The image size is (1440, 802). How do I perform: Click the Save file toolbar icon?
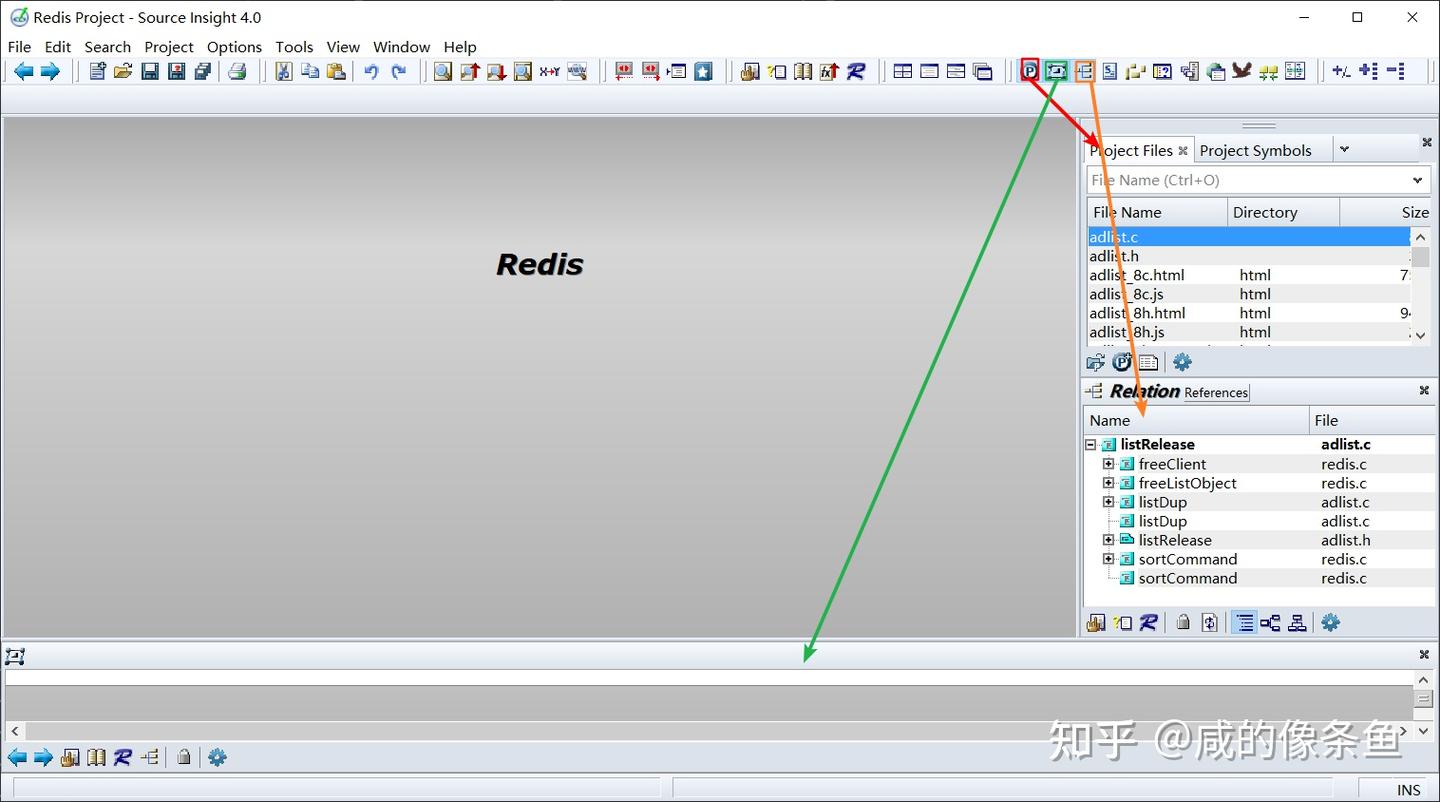click(150, 71)
